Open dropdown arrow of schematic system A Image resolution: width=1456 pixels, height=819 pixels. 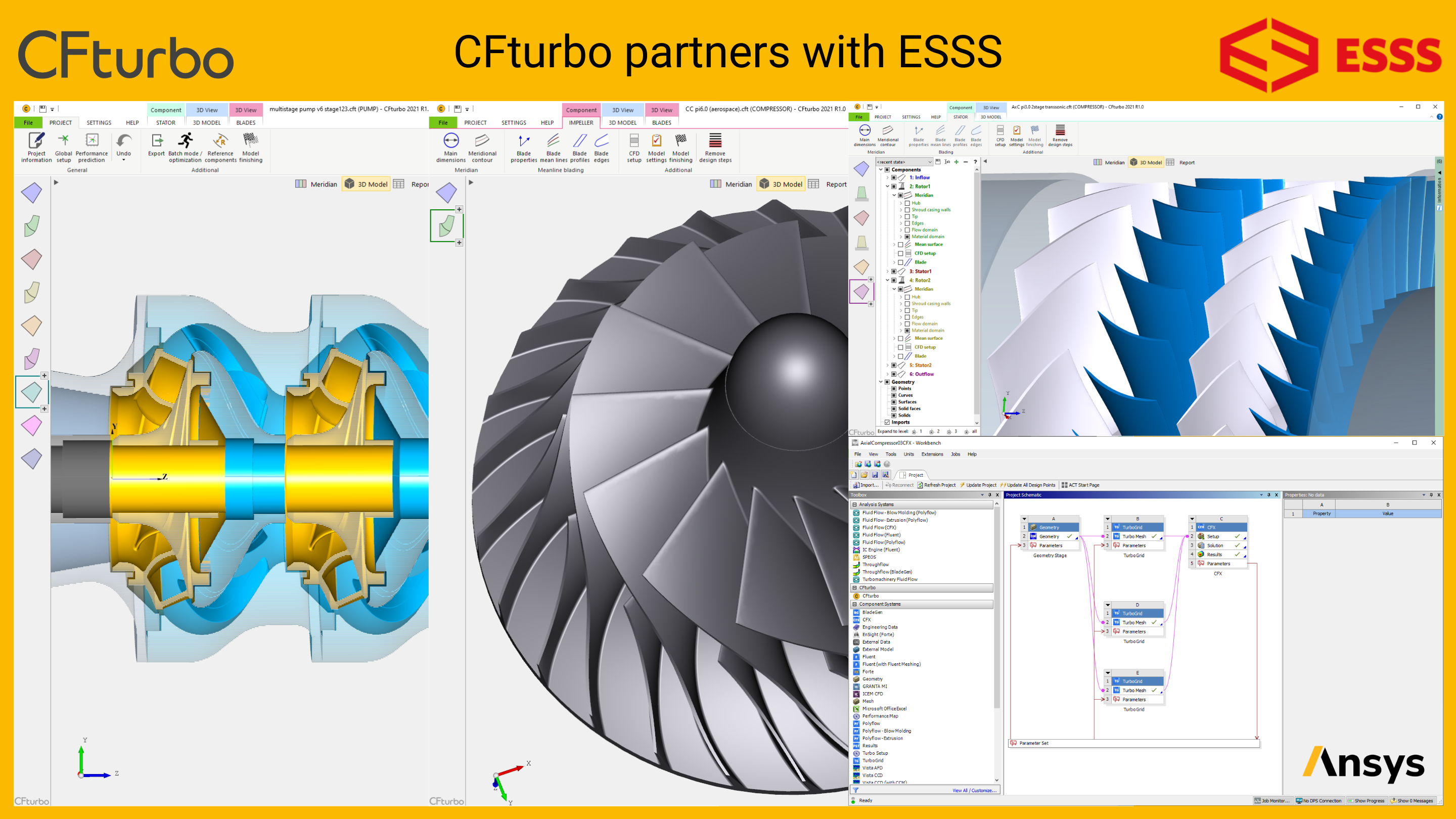pyautogui.click(x=1024, y=519)
